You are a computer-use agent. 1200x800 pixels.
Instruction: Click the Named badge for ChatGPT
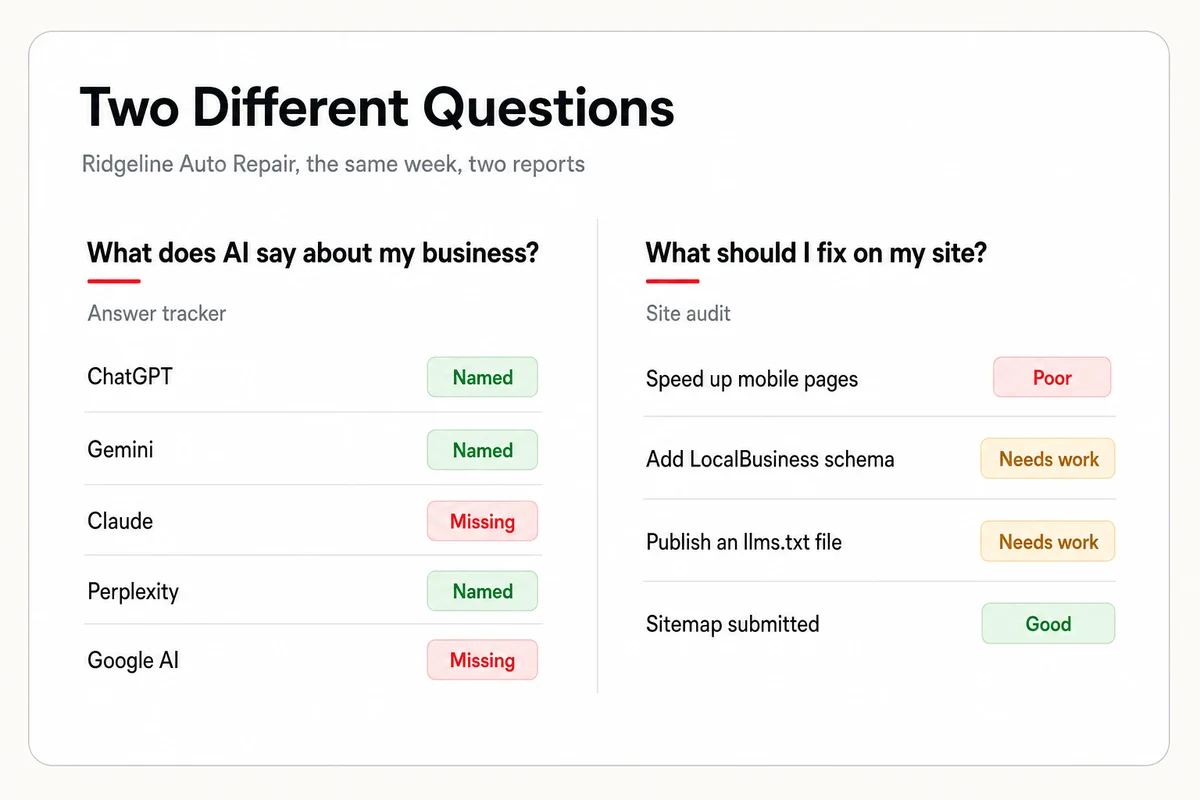pos(483,377)
